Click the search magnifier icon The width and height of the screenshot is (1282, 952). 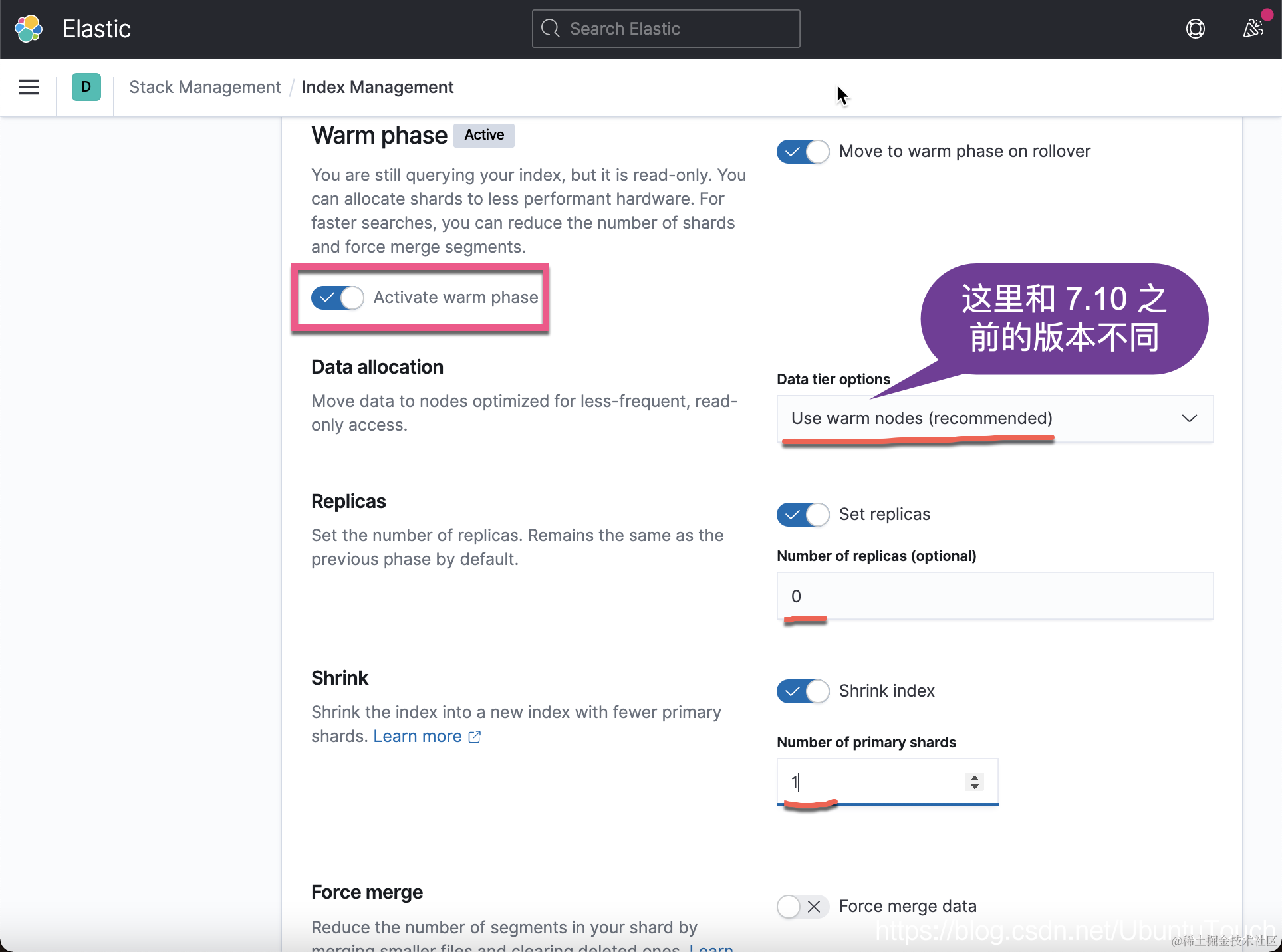pos(551,29)
